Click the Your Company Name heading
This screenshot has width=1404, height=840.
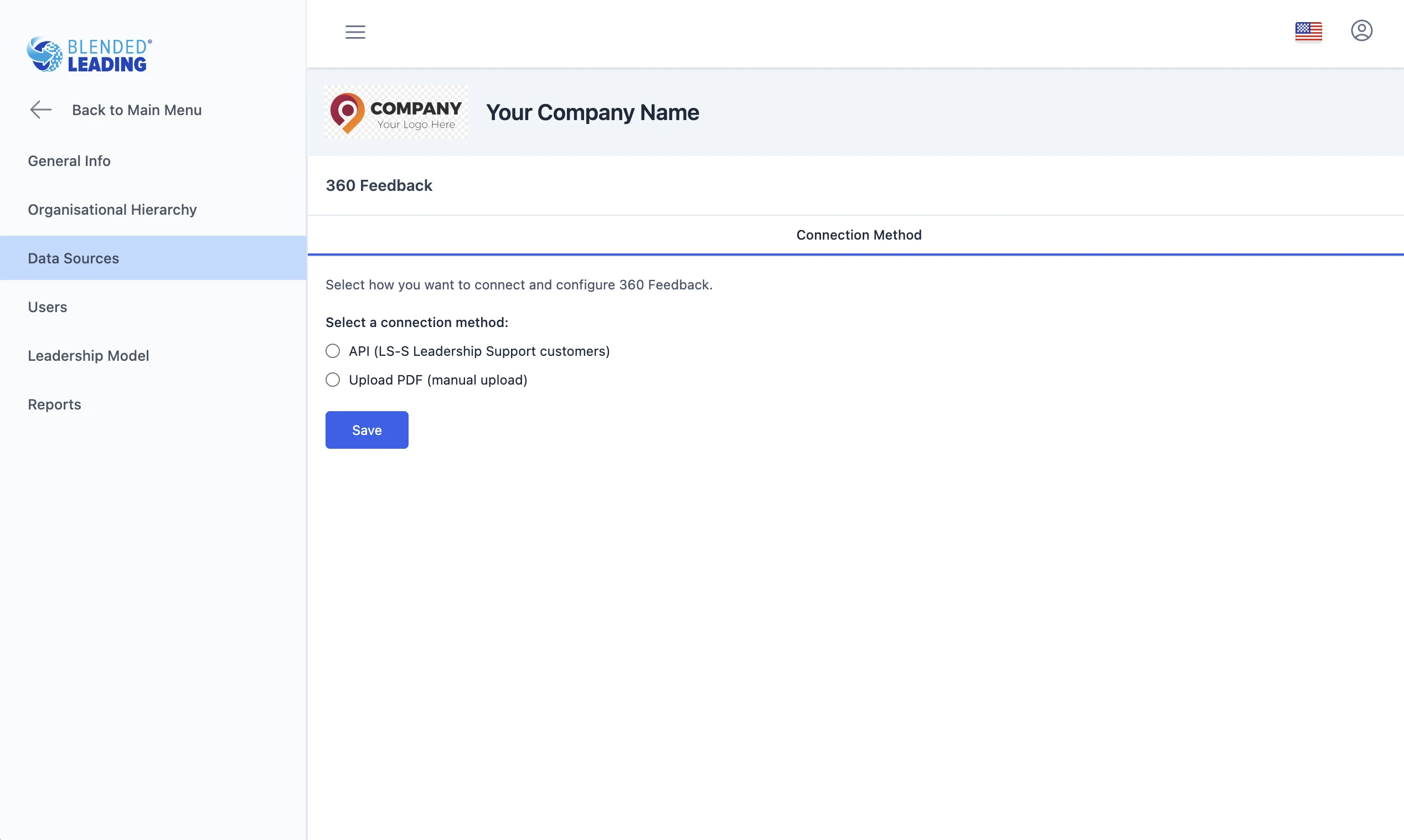[592, 112]
